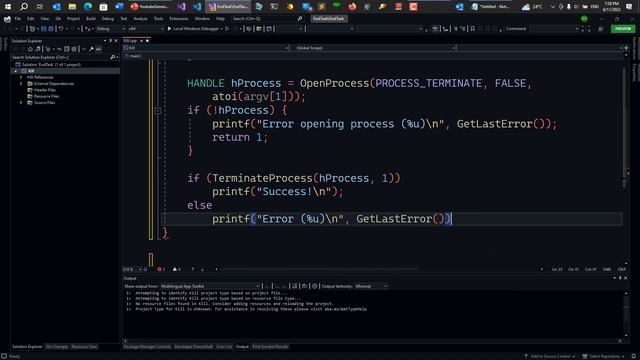Open Microsoft Edge from the taskbar
This screenshot has height=360, width=640.
[x=88, y=7]
